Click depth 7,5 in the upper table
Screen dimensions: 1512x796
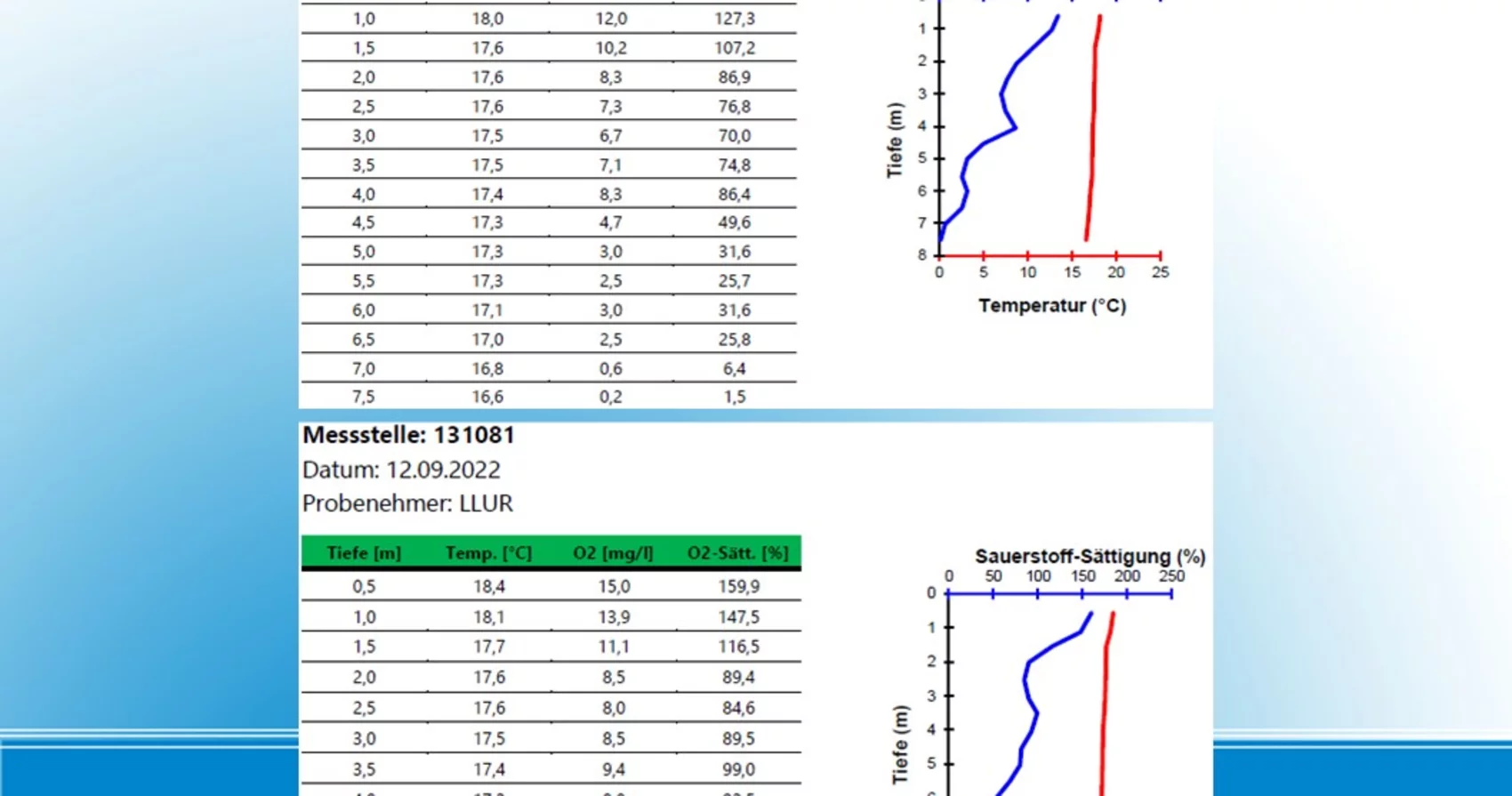pos(364,398)
